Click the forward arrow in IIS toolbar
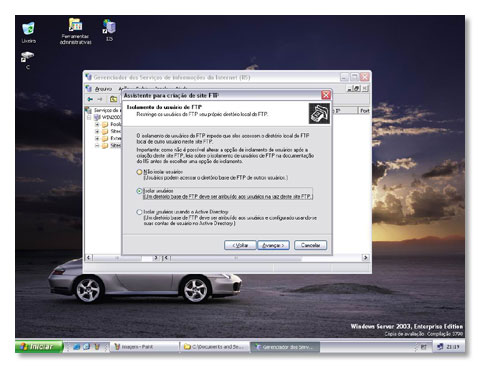This screenshot has width=480, height=368. (100, 99)
